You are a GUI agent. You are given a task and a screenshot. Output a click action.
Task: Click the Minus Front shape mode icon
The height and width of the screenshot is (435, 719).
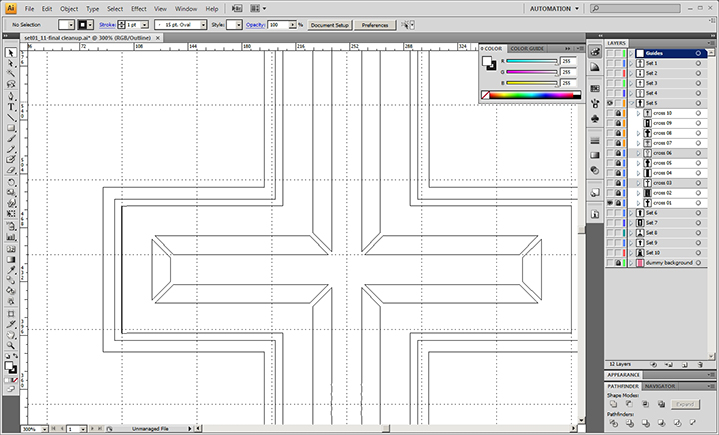click(x=627, y=403)
